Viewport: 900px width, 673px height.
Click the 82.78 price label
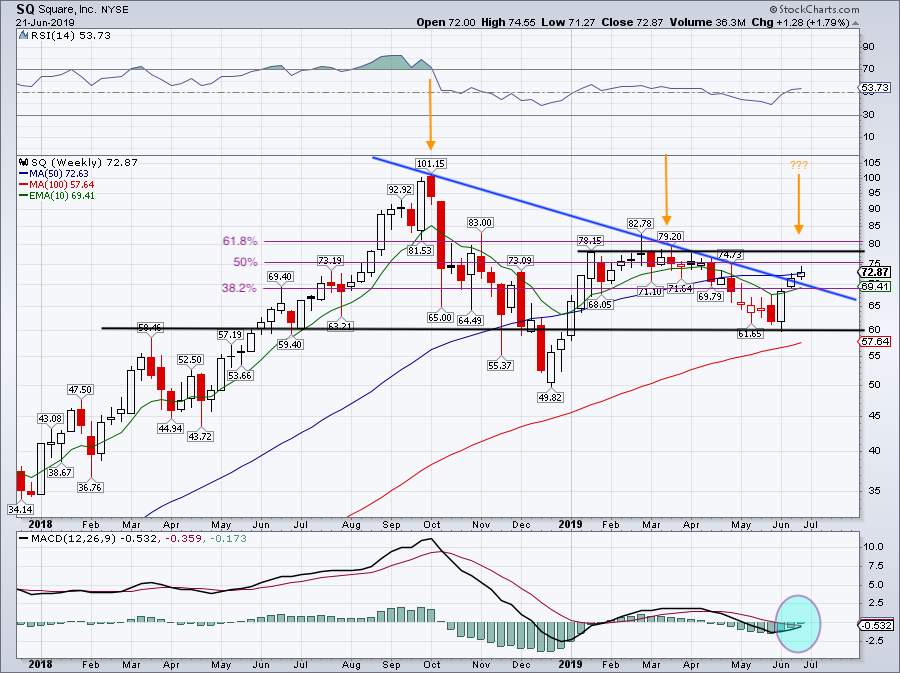pos(640,224)
